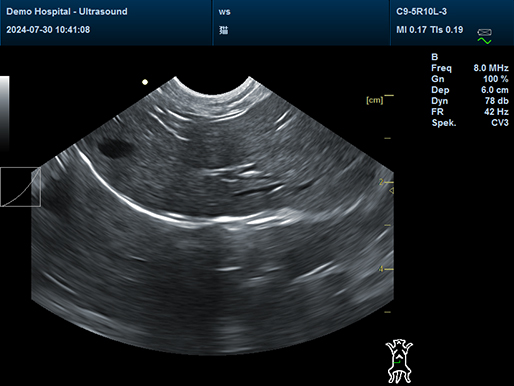Select the Spek. CV3 parameter
The image size is (514, 386).
[470, 123]
